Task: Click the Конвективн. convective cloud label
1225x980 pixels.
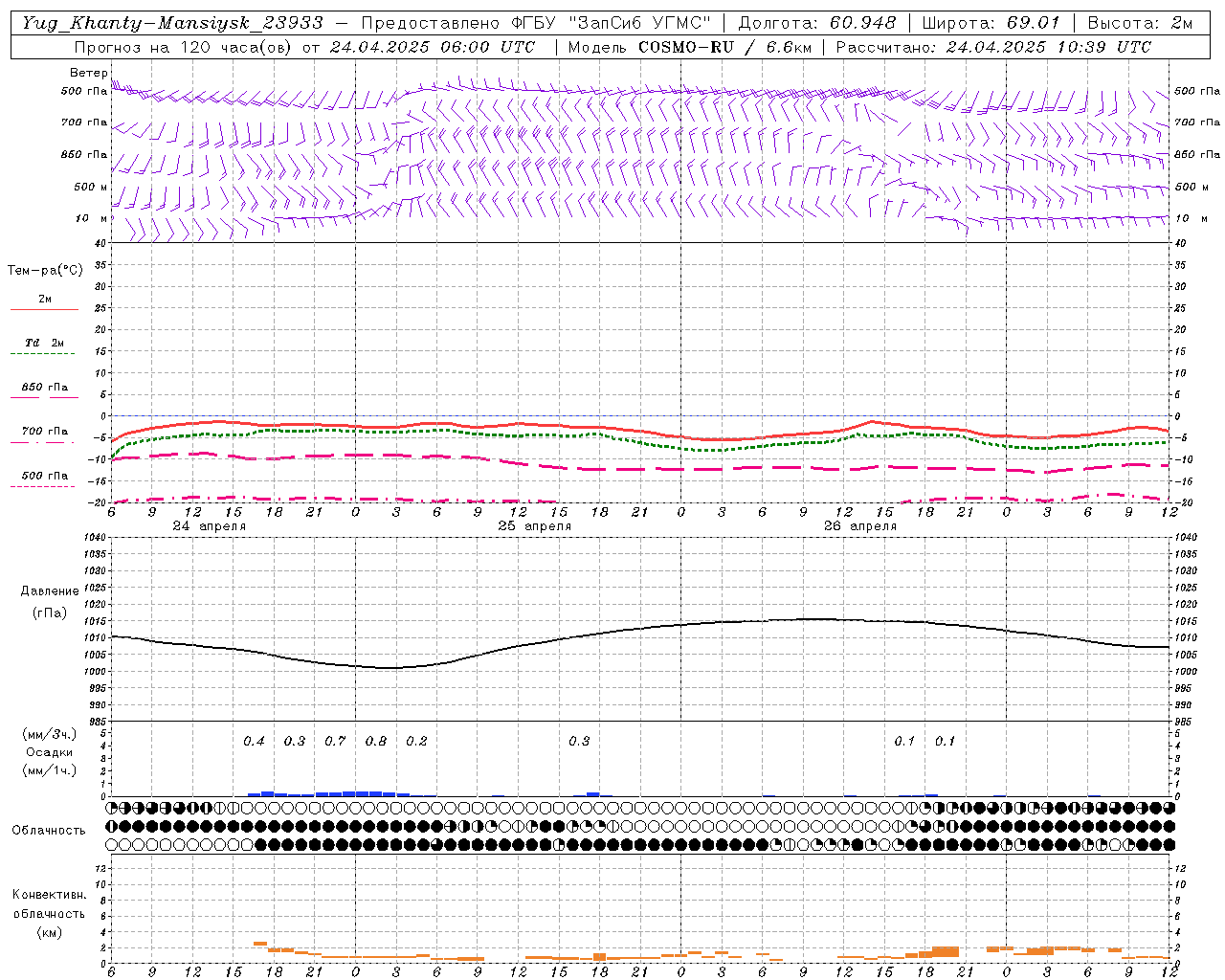Action: pyautogui.click(x=49, y=895)
